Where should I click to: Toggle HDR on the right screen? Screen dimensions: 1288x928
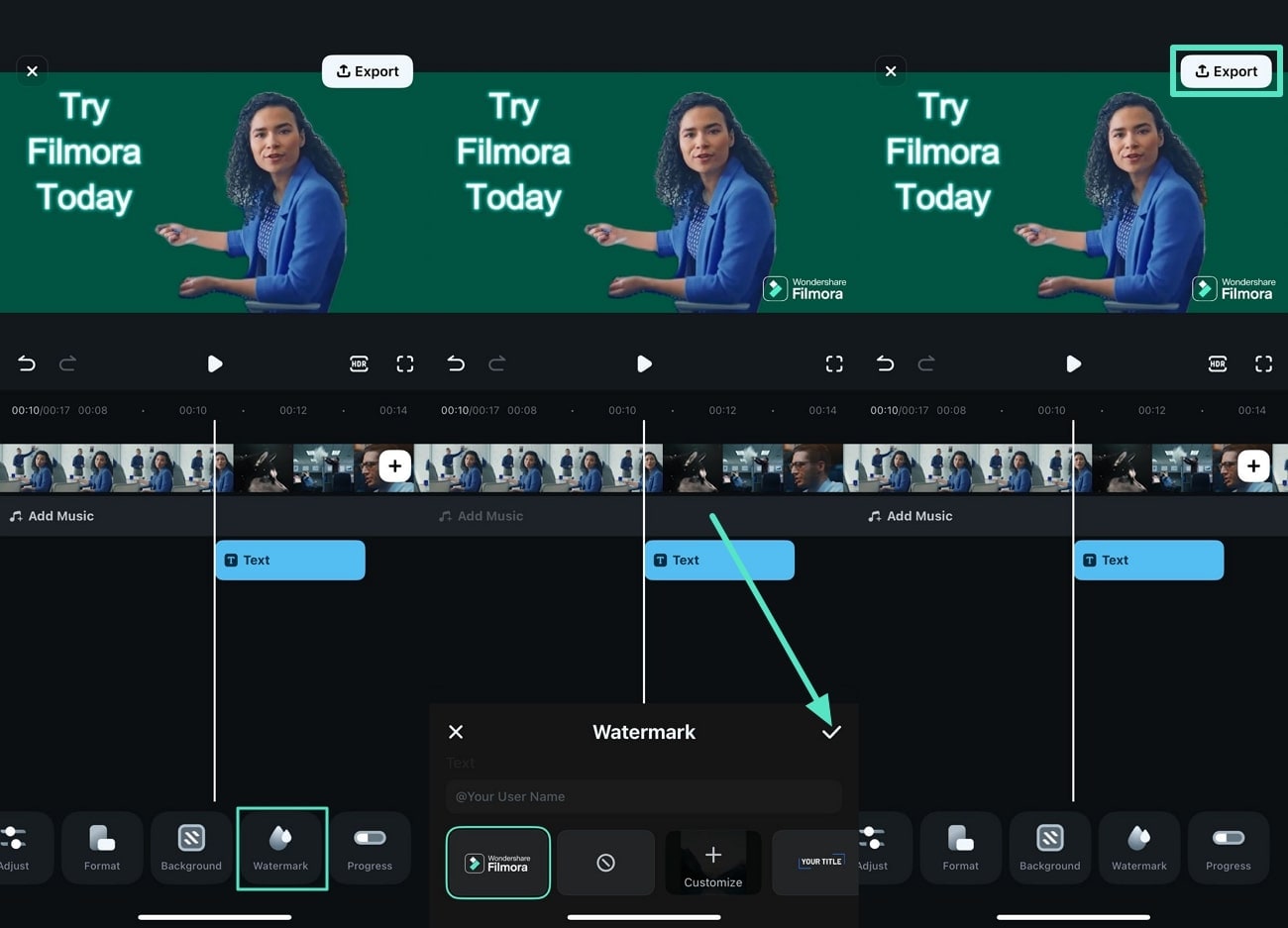(x=1218, y=363)
